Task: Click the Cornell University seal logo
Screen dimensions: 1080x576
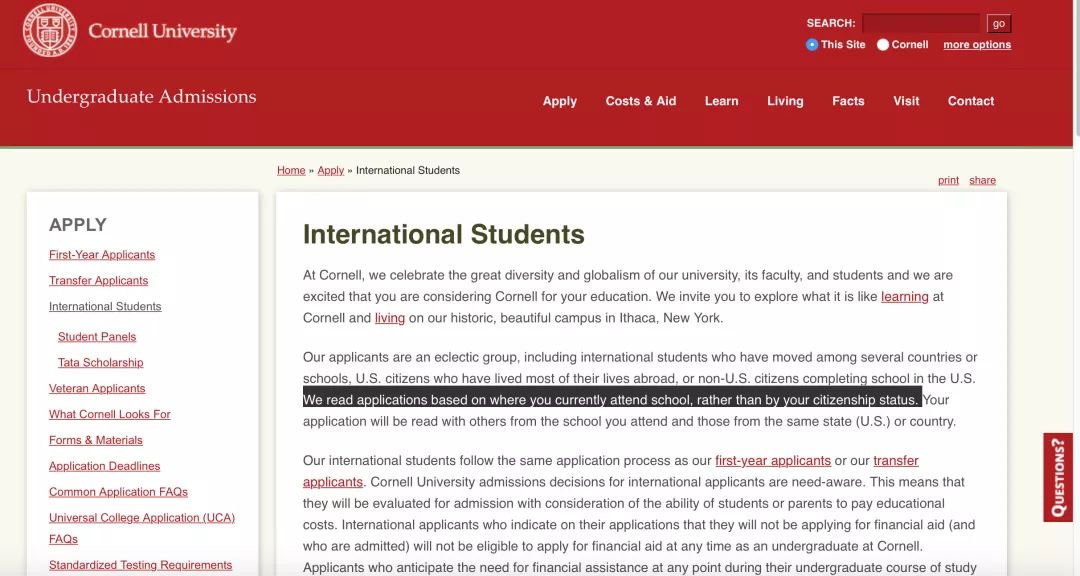Action: coord(50,30)
